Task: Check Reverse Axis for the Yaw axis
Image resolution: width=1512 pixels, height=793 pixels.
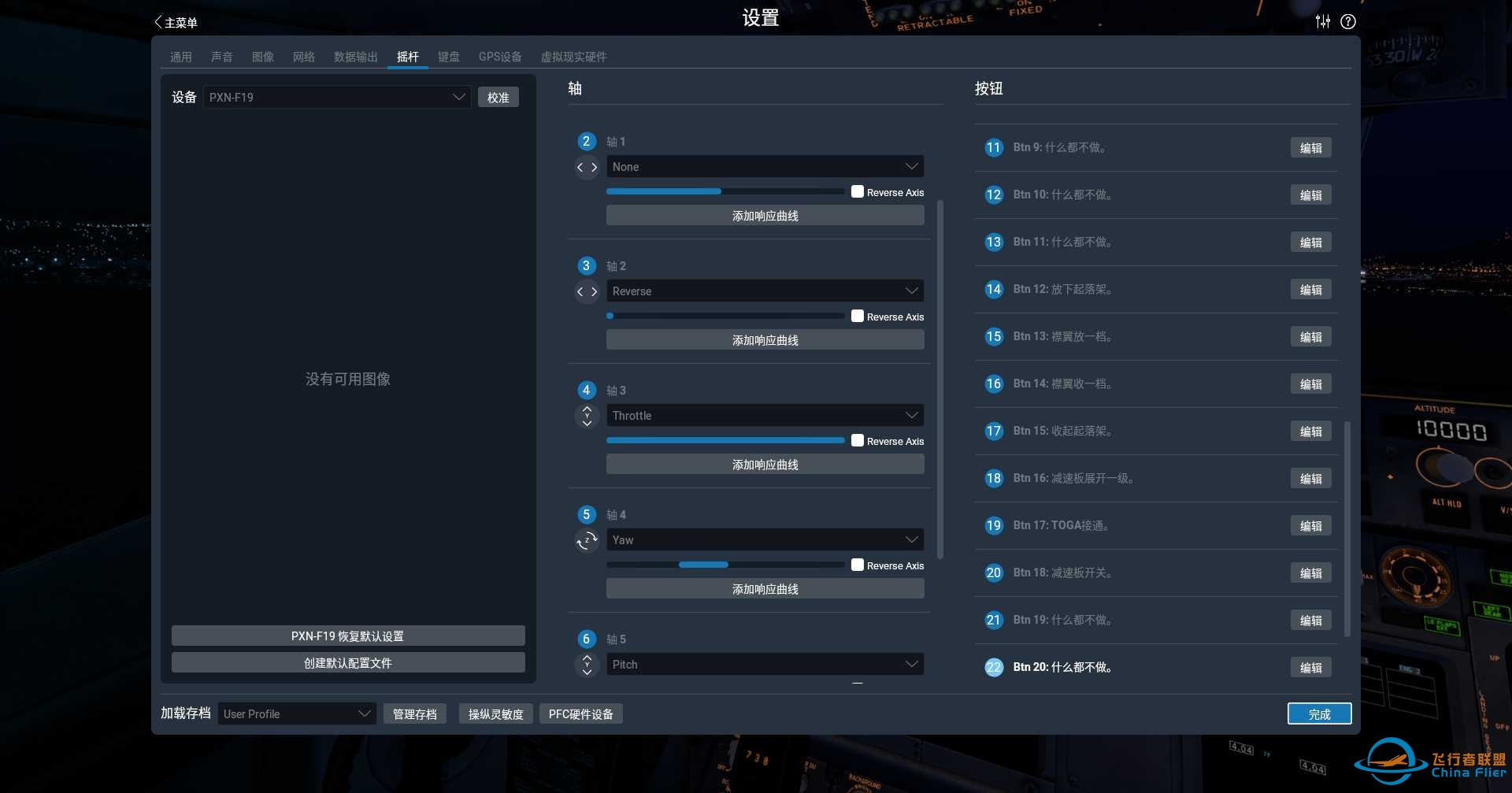Action: [x=857, y=565]
